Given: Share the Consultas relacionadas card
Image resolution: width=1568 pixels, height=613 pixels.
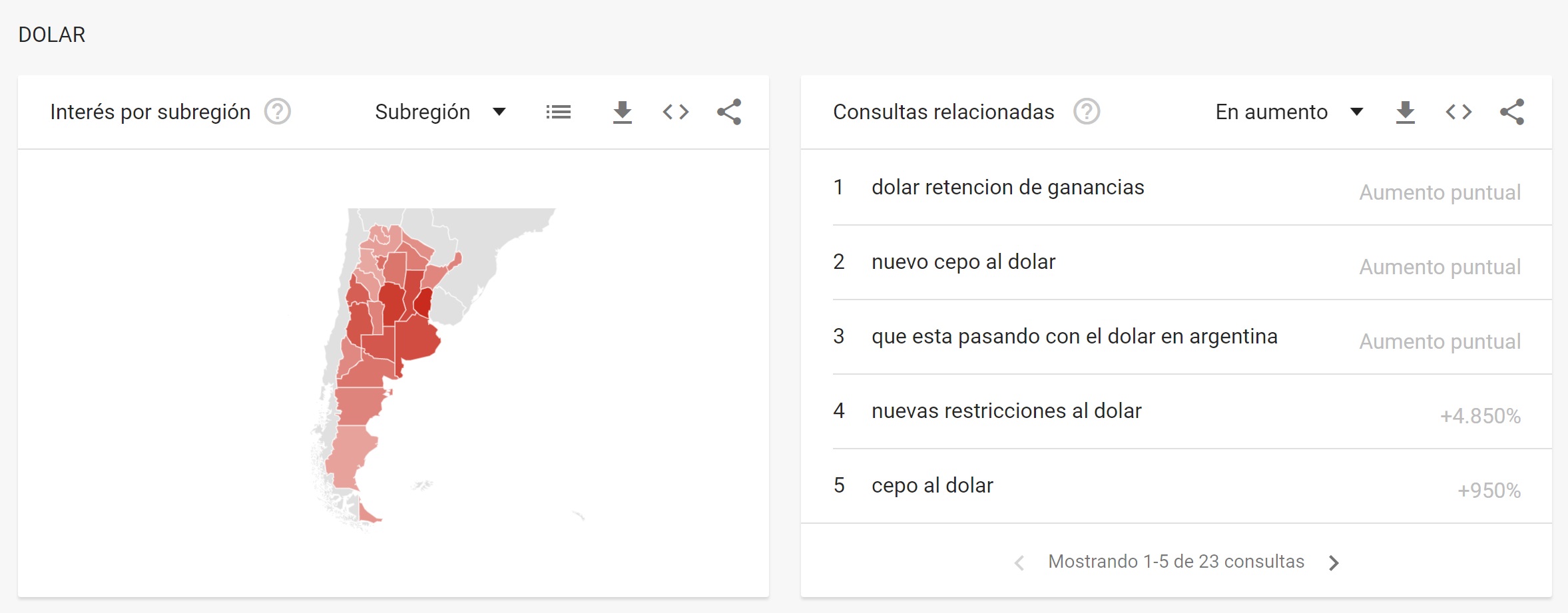Looking at the screenshot, I should 1512,112.
